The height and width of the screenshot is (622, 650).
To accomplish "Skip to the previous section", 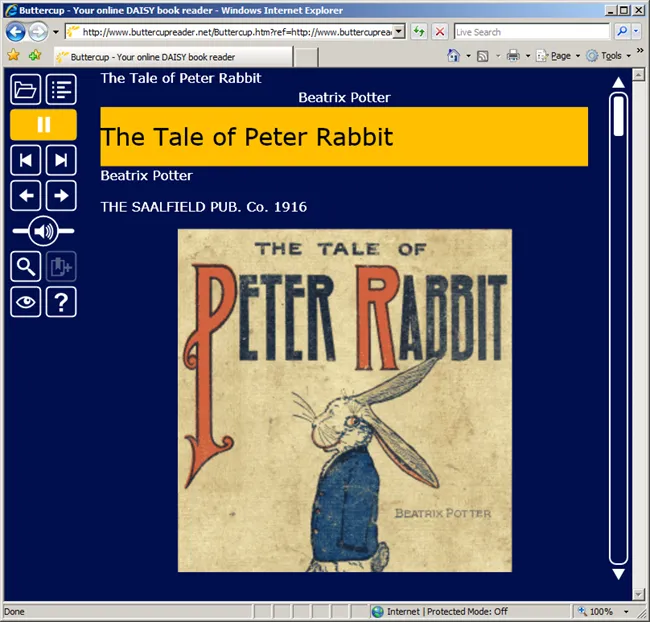I will pyautogui.click(x=26, y=160).
